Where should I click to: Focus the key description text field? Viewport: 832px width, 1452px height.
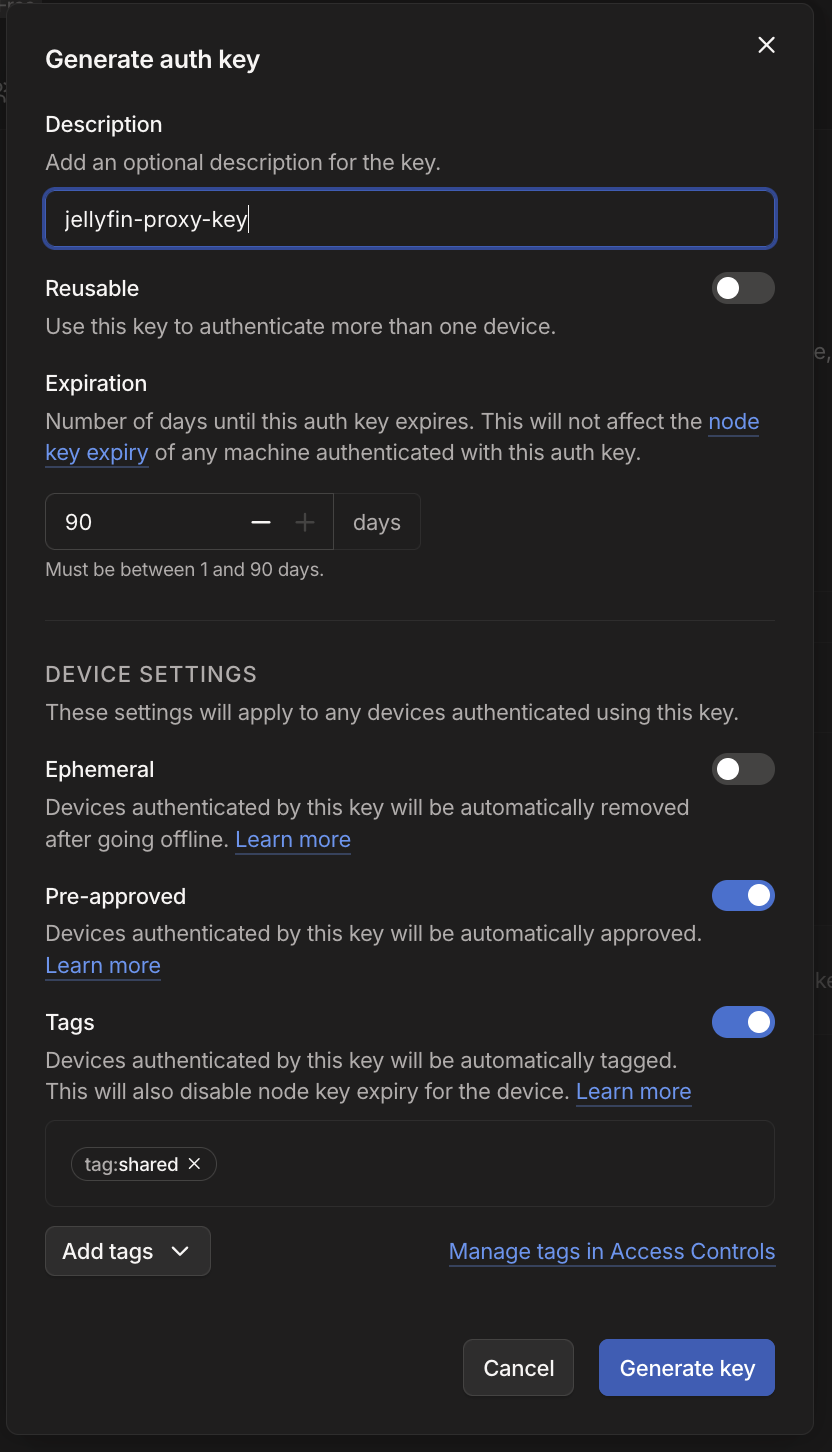point(410,219)
